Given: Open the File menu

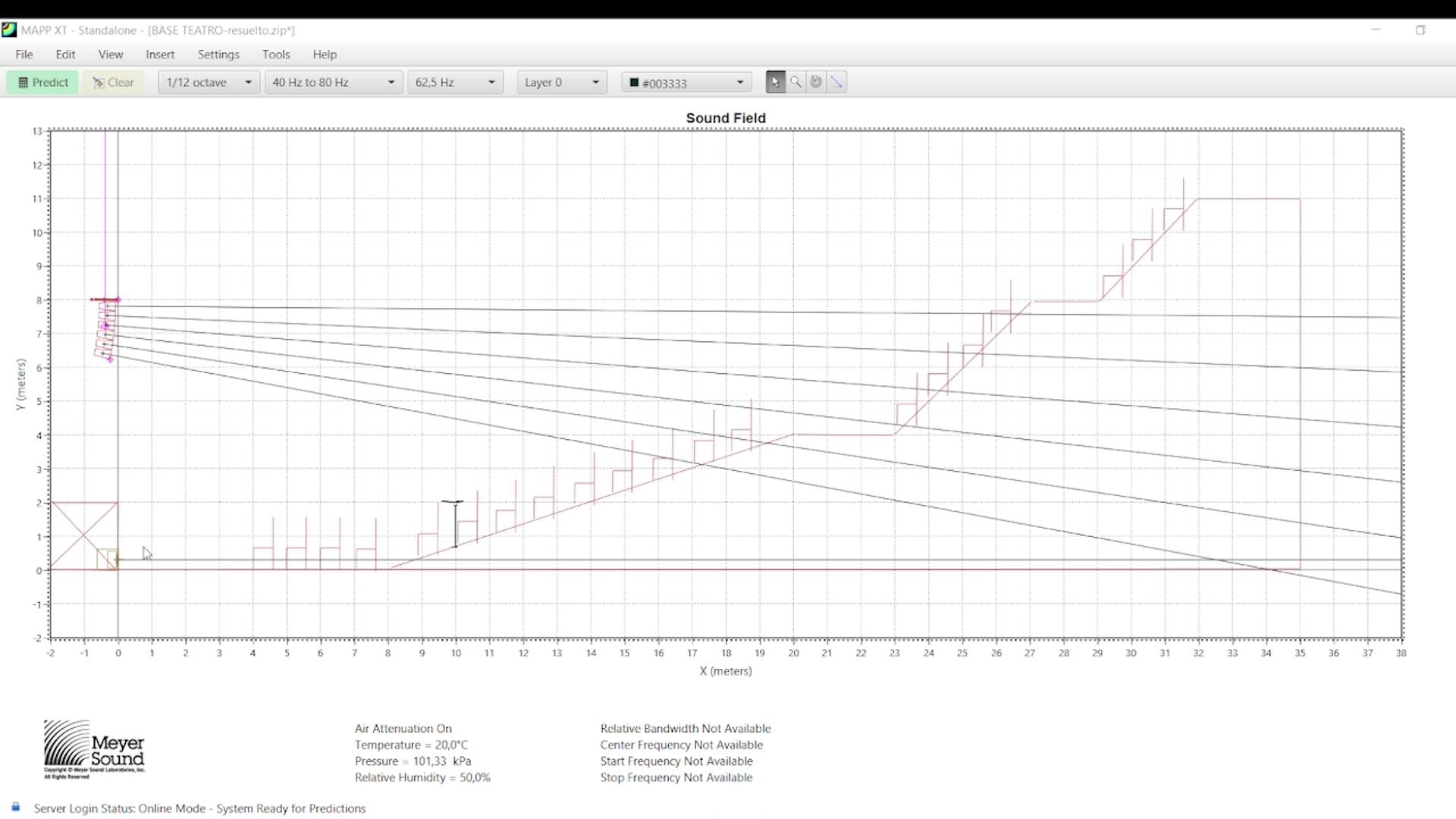Looking at the screenshot, I should pos(24,55).
